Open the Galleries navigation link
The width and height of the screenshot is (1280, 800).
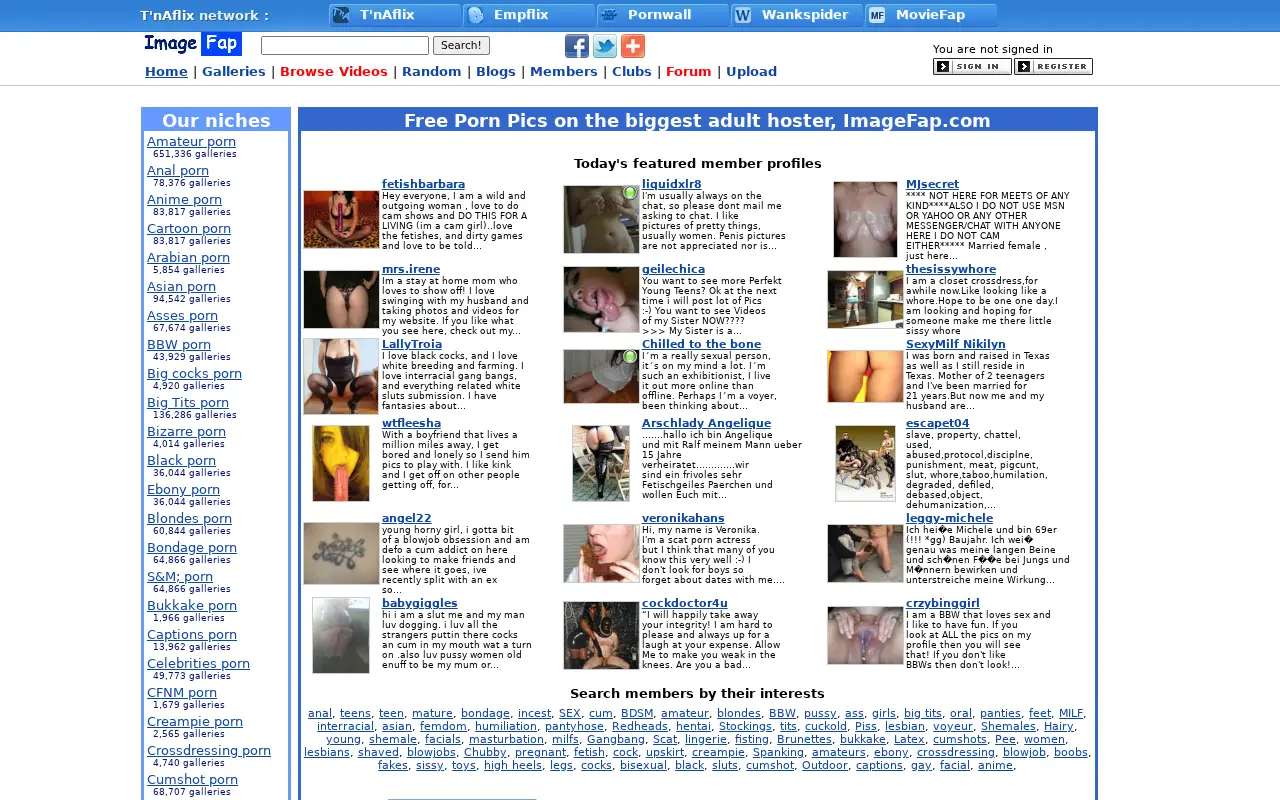click(234, 72)
